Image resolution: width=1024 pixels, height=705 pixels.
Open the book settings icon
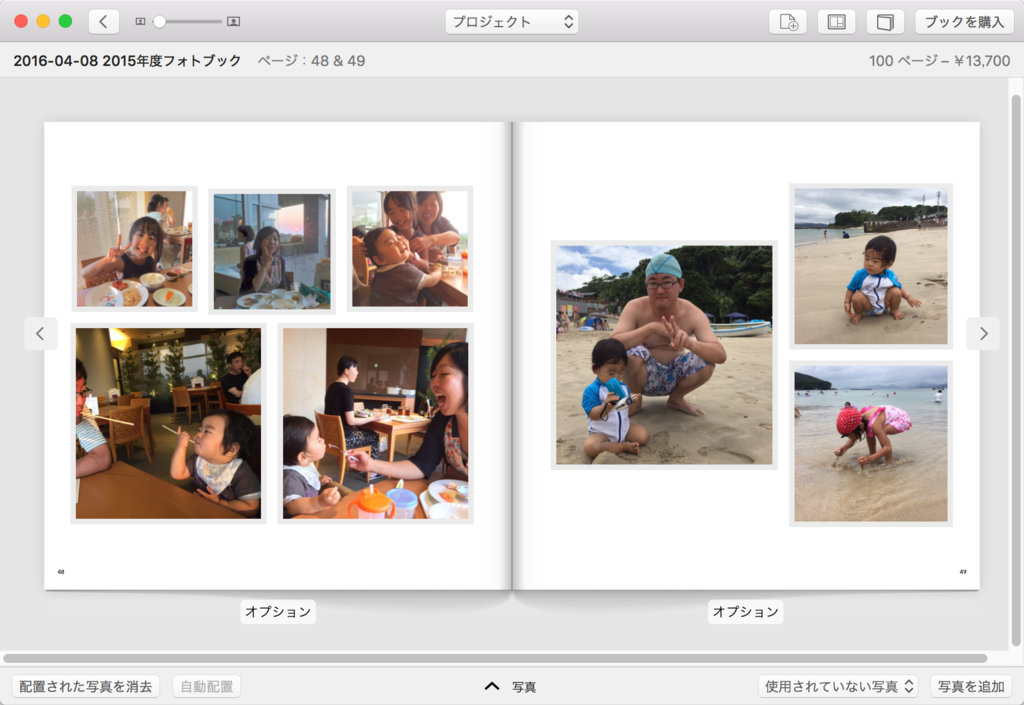tap(885, 22)
